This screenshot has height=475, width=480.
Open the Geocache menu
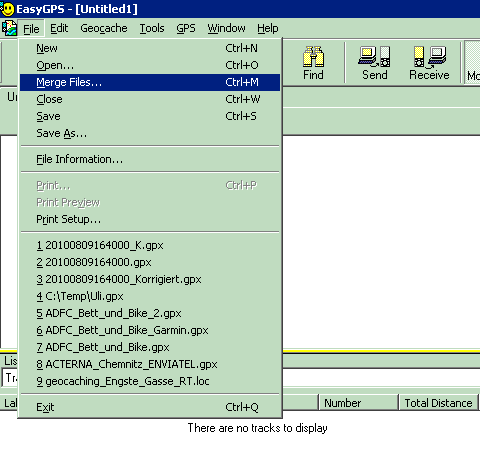104,28
